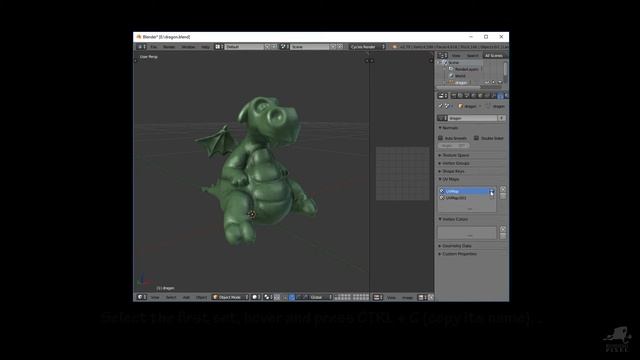Add a new screen layout with plus button
Image resolution: width=640 pixels, height=360 pixels.
pyautogui.click(x=267, y=47)
